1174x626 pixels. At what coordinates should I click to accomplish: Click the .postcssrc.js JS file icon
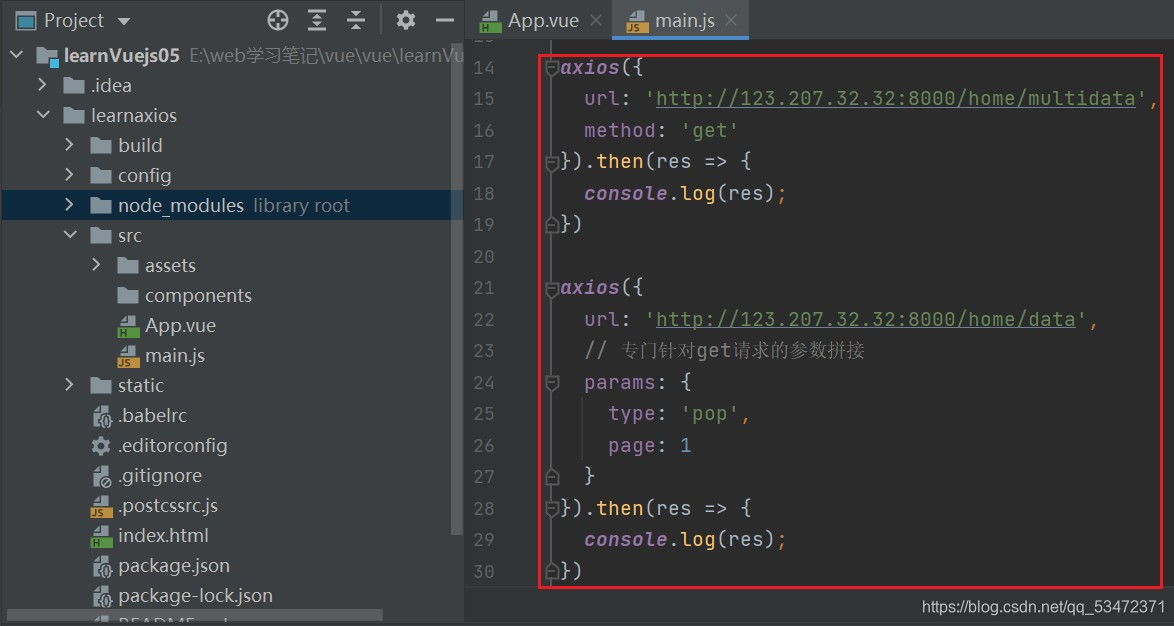pyautogui.click(x=100, y=506)
